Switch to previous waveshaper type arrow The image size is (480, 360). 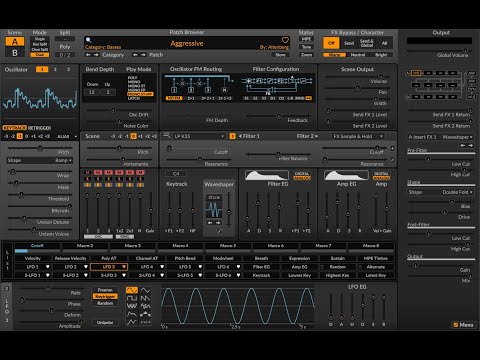(x=210, y=222)
